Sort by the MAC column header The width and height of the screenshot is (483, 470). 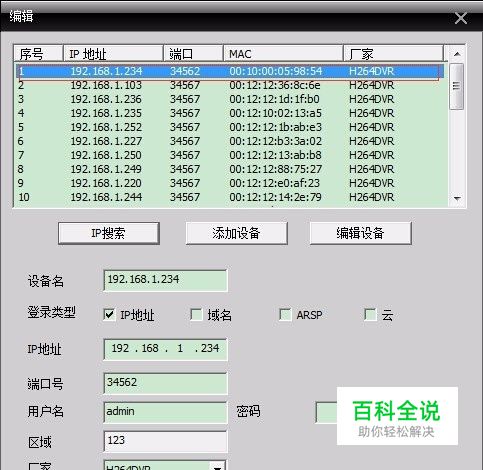(283, 54)
